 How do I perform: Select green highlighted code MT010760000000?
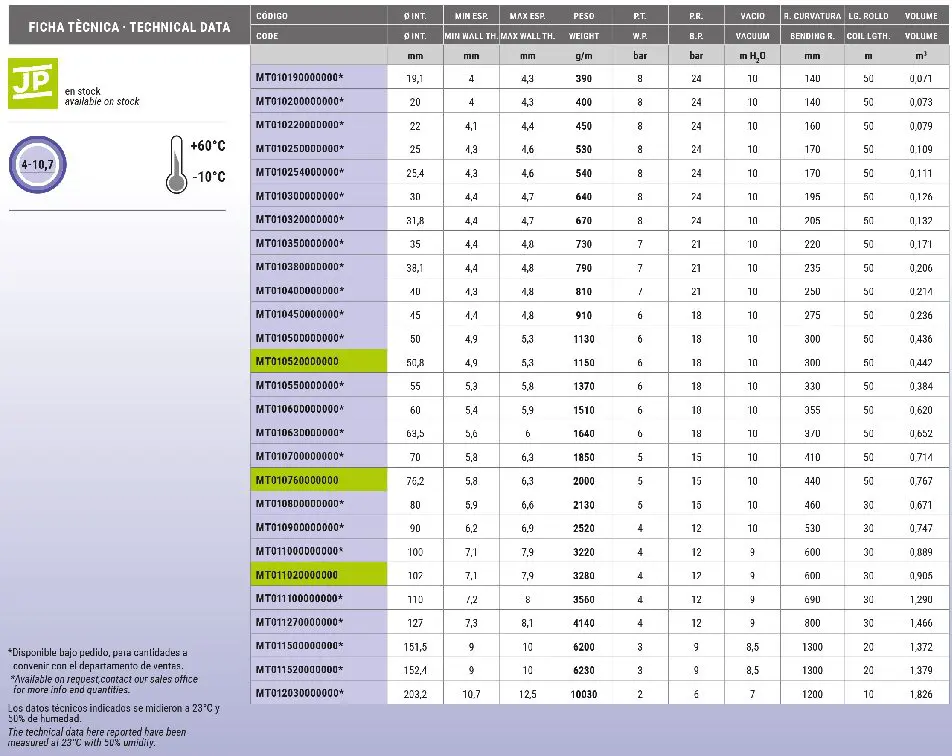(297, 480)
